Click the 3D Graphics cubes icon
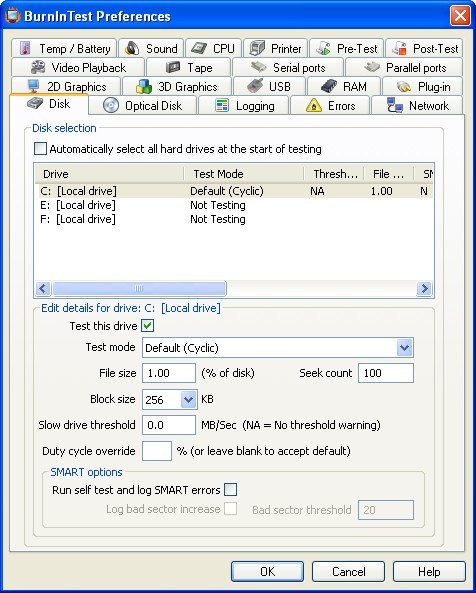 click(144, 86)
